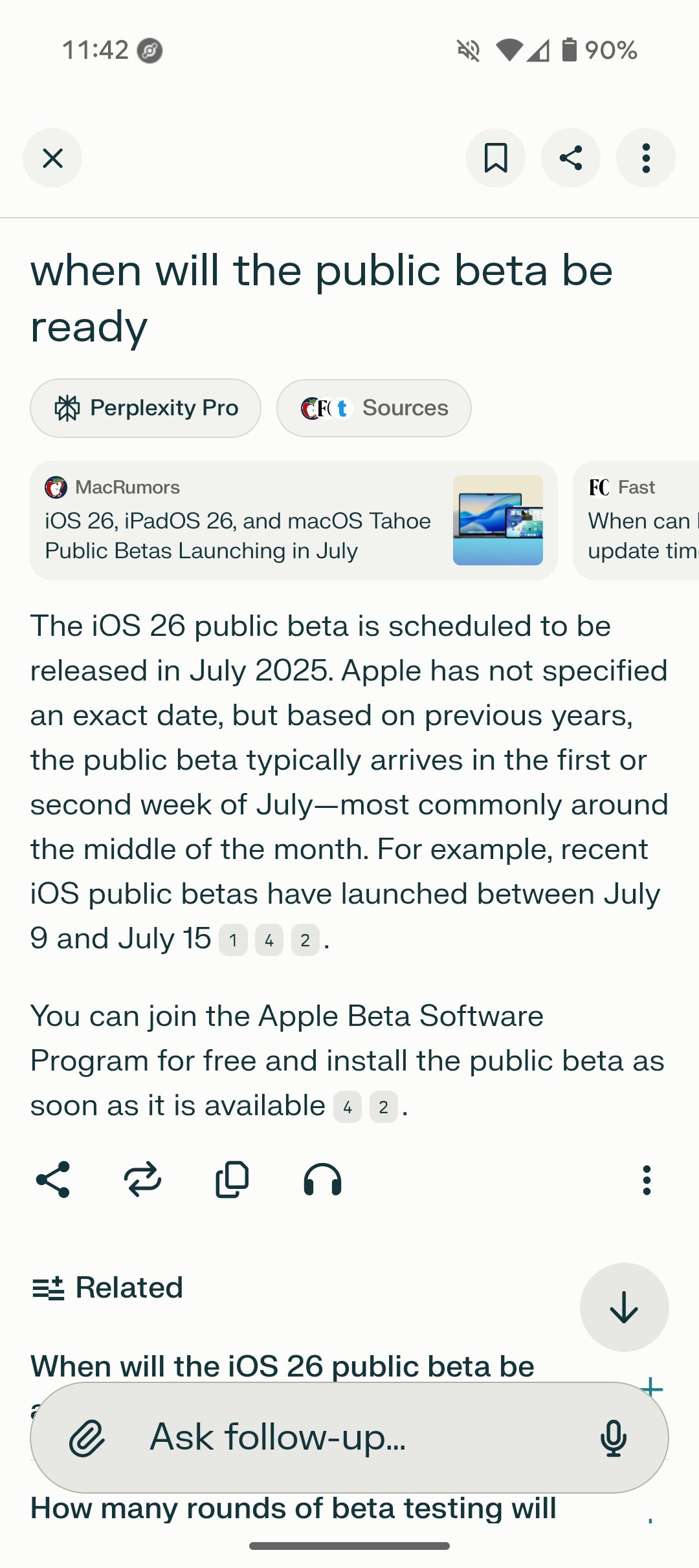Image resolution: width=699 pixels, height=1568 pixels.
Task: Open the Sources list
Action: [374, 408]
